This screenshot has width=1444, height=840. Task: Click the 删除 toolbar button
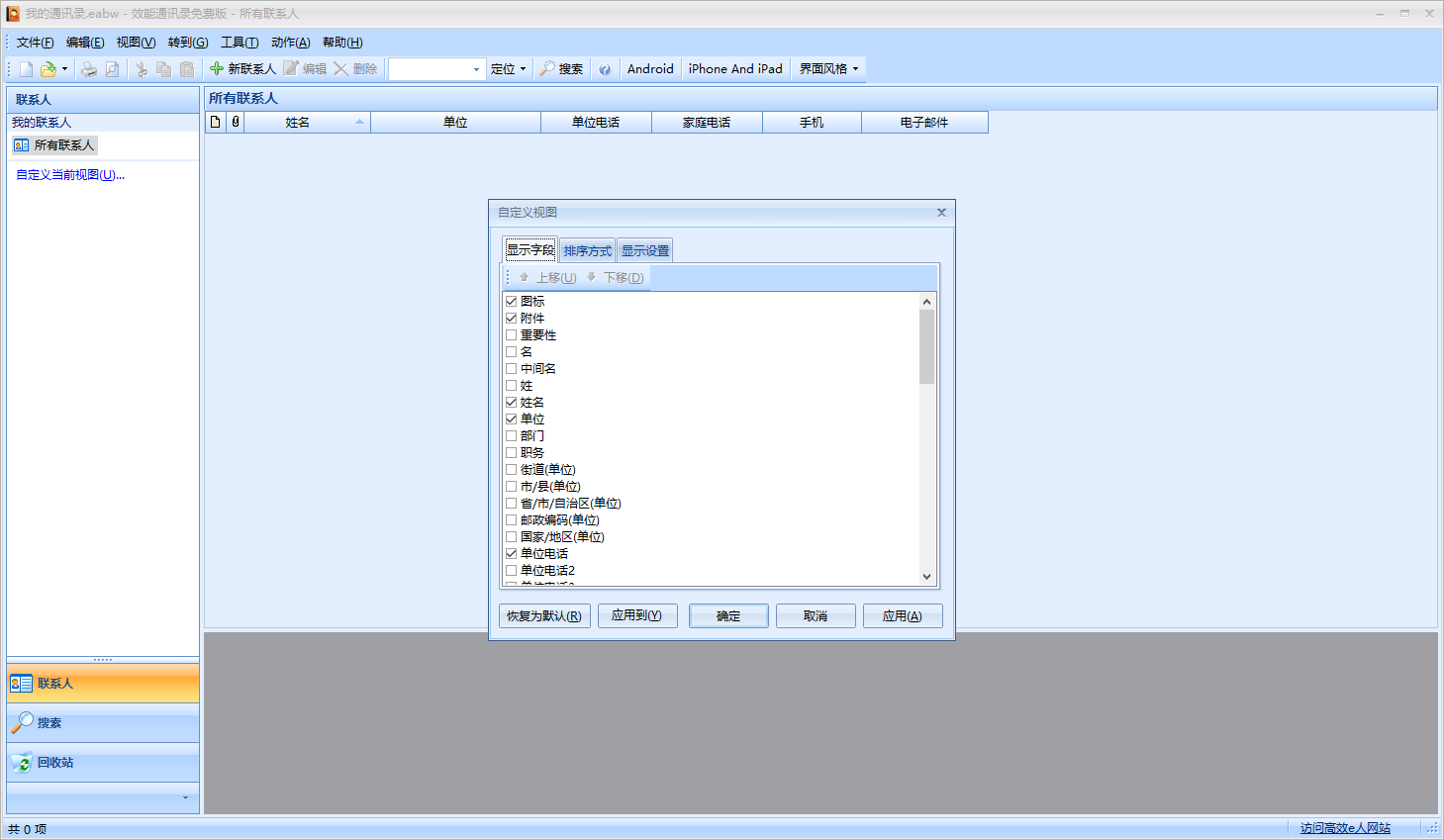click(355, 69)
